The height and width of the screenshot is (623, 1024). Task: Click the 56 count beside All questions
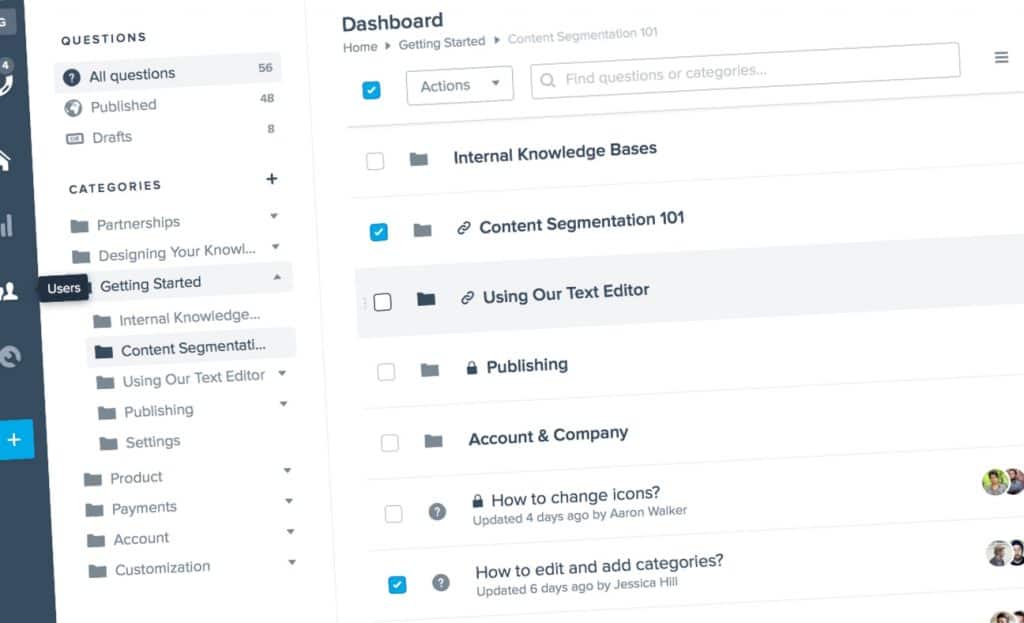click(265, 67)
